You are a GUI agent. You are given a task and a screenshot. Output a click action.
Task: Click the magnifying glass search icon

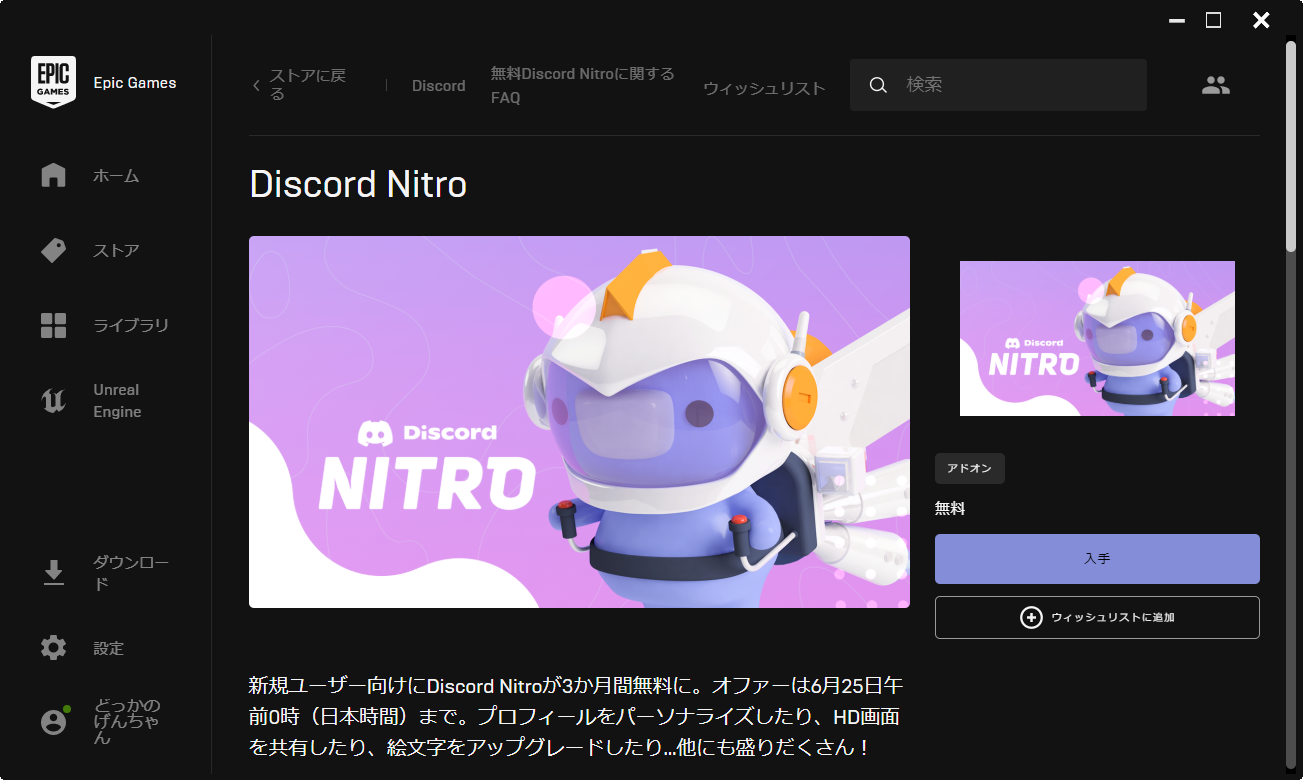[878, 86]
